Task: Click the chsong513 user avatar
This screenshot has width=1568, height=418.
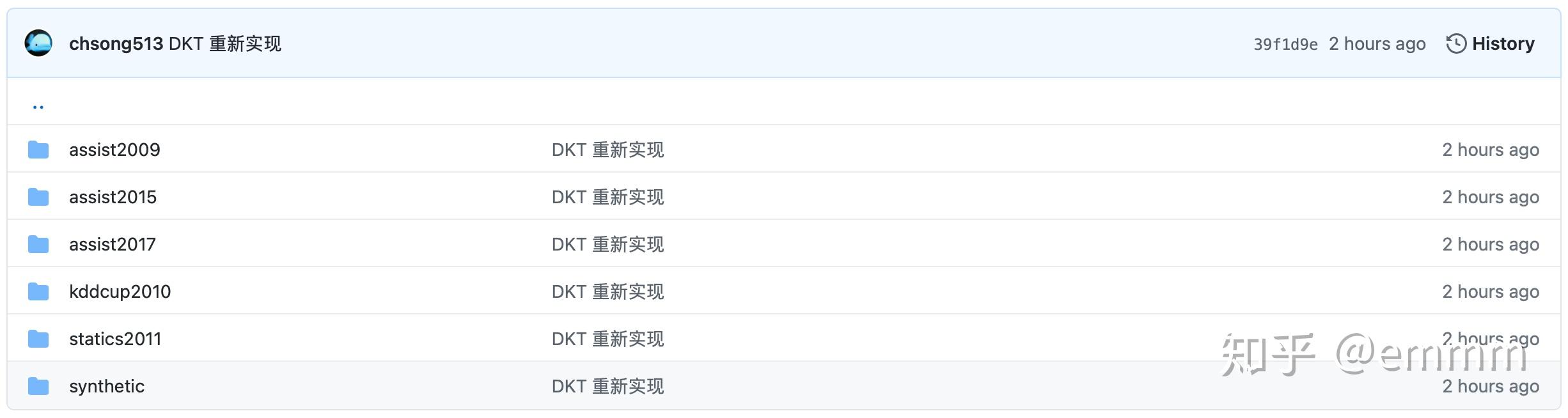Action: point(38,43)
